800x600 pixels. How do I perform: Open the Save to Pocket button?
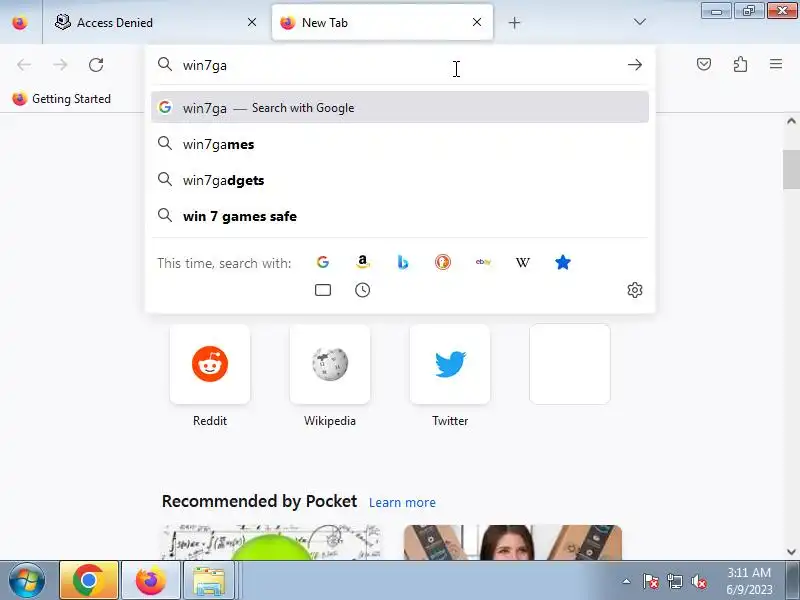704,64
